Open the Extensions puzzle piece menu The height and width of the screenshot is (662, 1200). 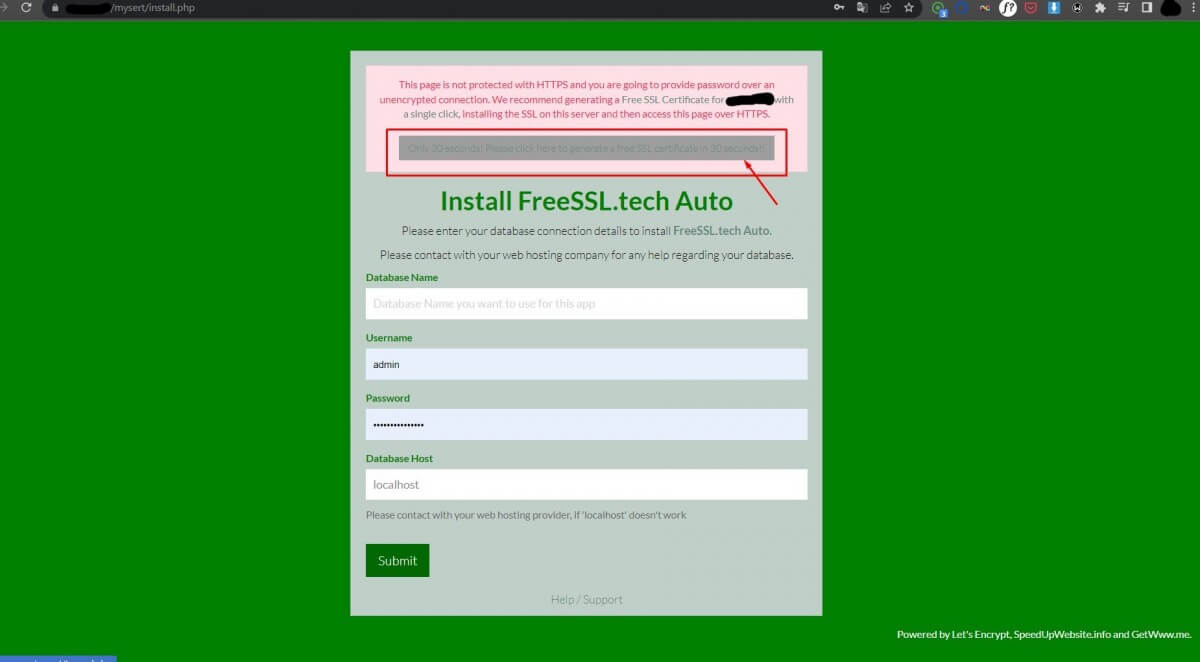[1100, 8]
